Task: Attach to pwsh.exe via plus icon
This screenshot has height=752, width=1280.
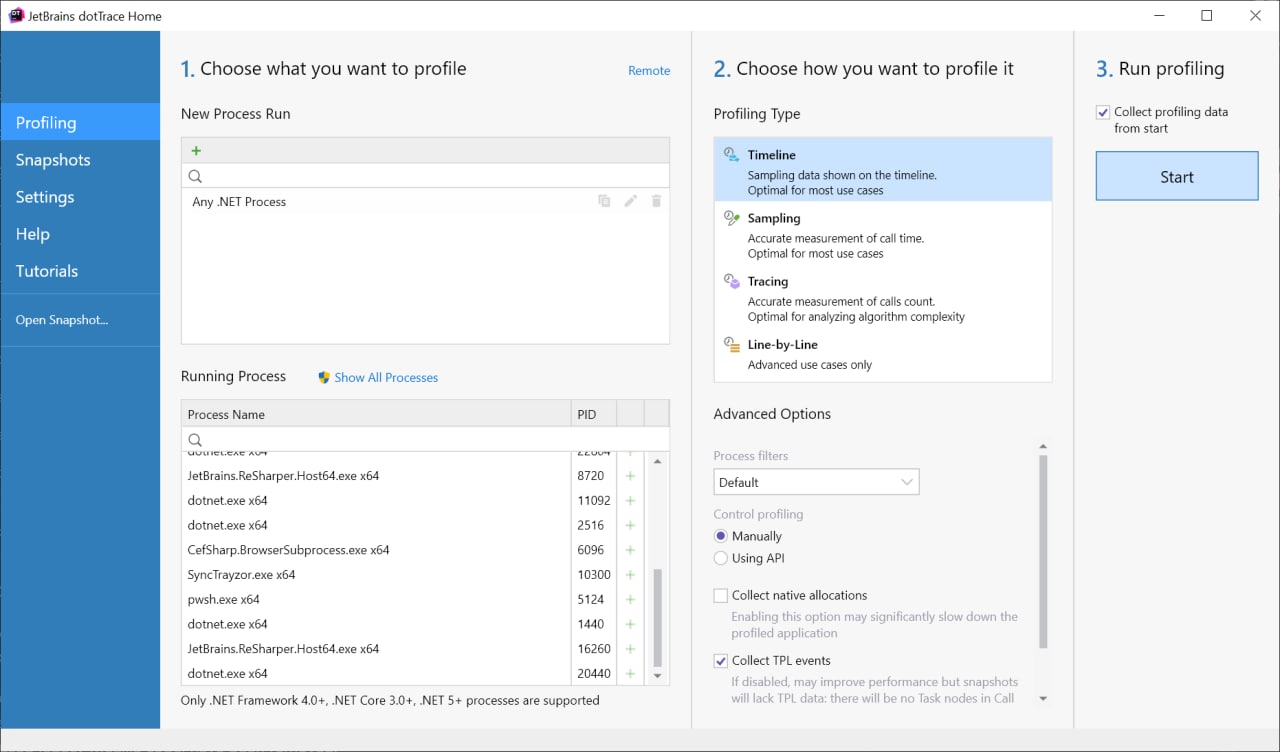Action: point(630,600)
